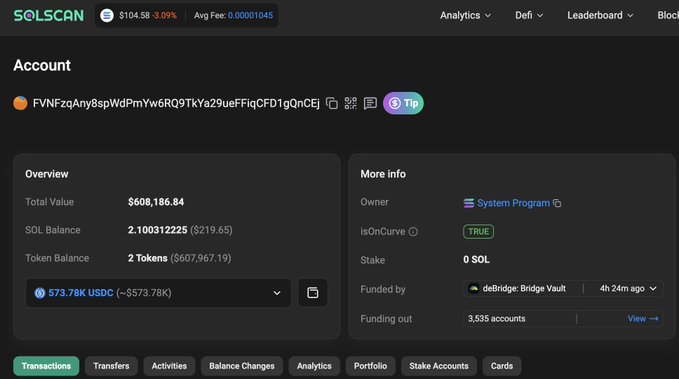Click the orange account avatar
679x379 pixels.
(20, 103)
